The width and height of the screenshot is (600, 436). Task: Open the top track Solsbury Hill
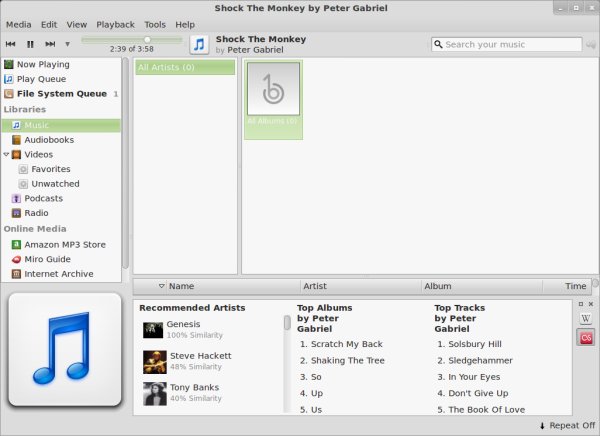click(475, 344)
